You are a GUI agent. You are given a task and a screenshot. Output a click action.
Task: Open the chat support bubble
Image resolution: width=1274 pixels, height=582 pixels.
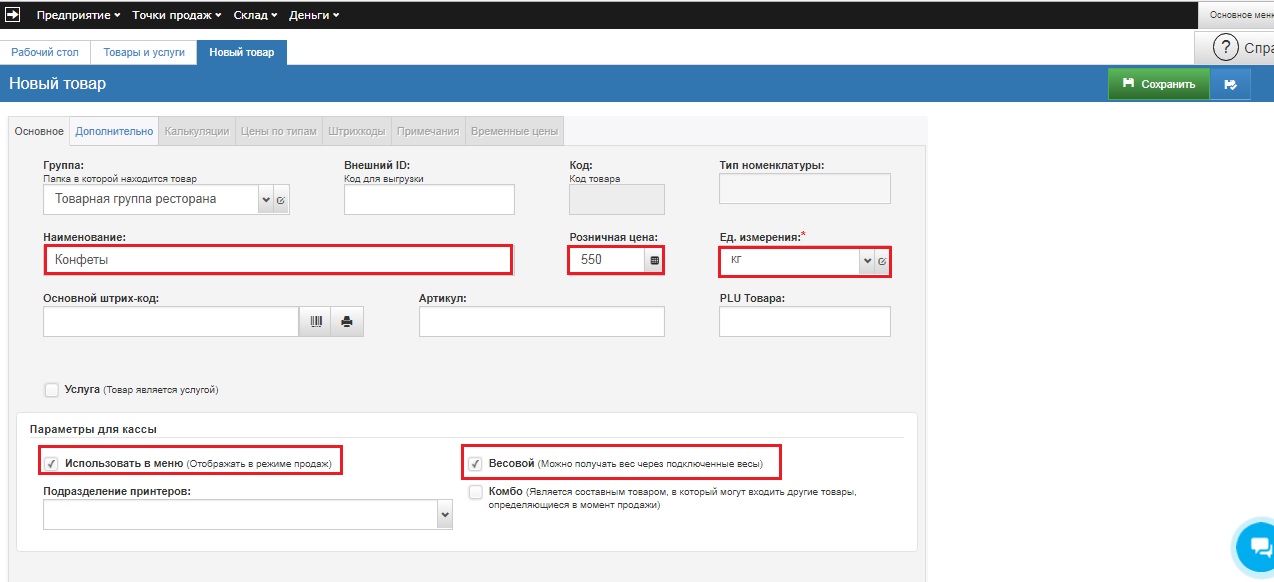coord(1254,545)
